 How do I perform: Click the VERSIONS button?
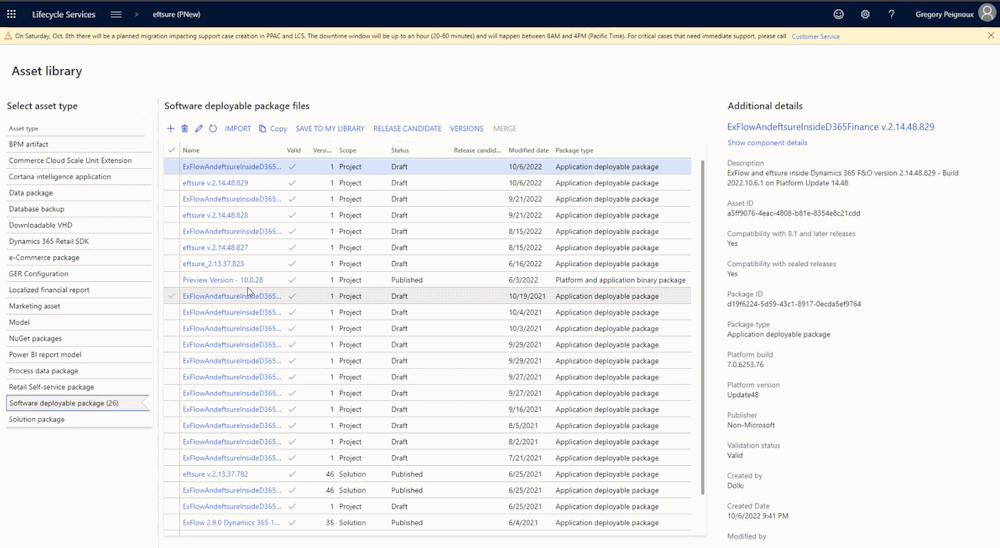[x=466, y=128]
